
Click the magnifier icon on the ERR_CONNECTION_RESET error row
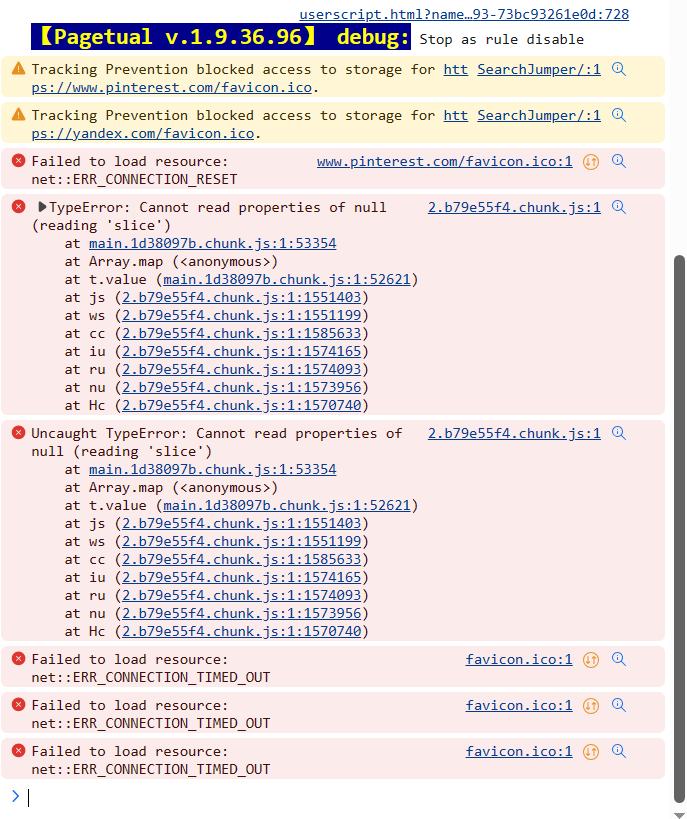tap(619, 161)
